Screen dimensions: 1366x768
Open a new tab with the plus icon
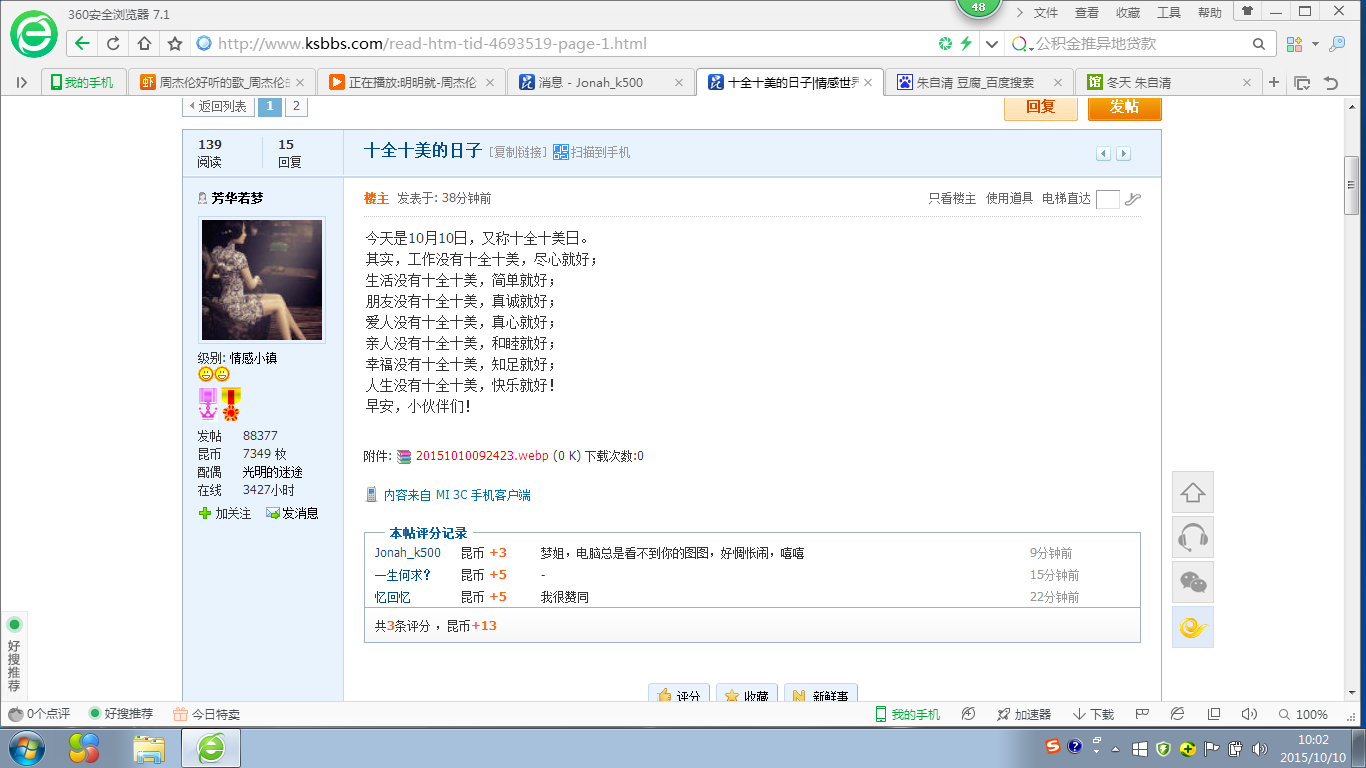pos(1274,83)
